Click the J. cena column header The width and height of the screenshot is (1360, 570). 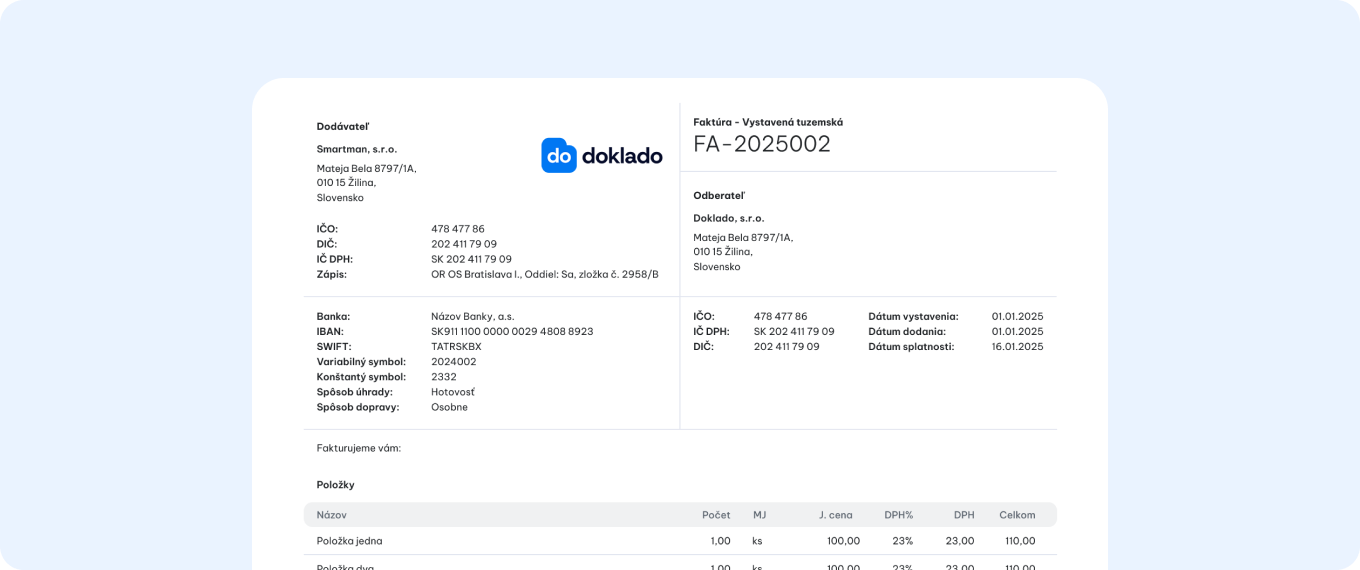[836, 515]
